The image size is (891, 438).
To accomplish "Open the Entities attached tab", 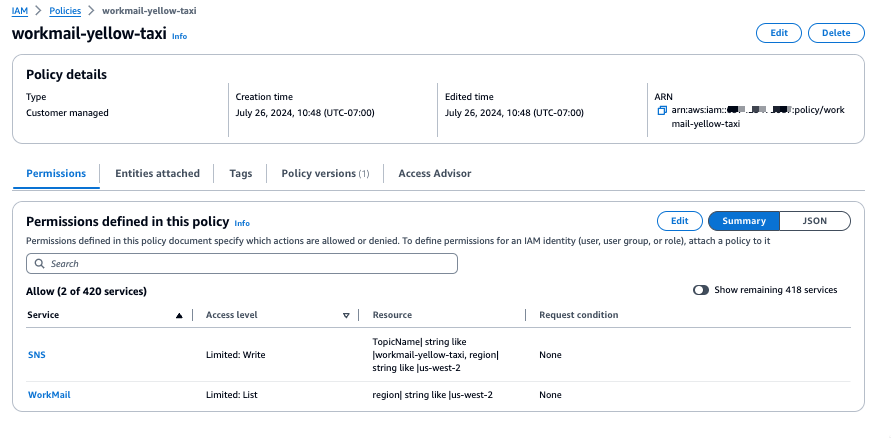I will [x=157, y=173].
